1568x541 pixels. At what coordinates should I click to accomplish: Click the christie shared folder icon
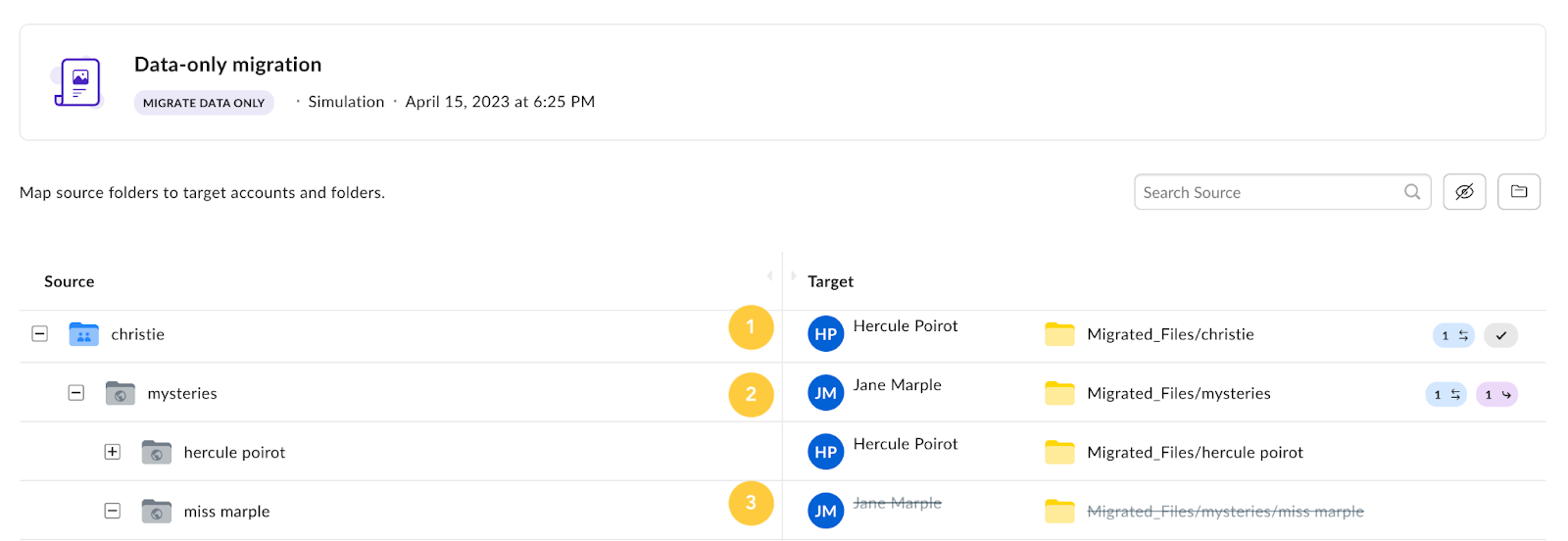point(84,334)
